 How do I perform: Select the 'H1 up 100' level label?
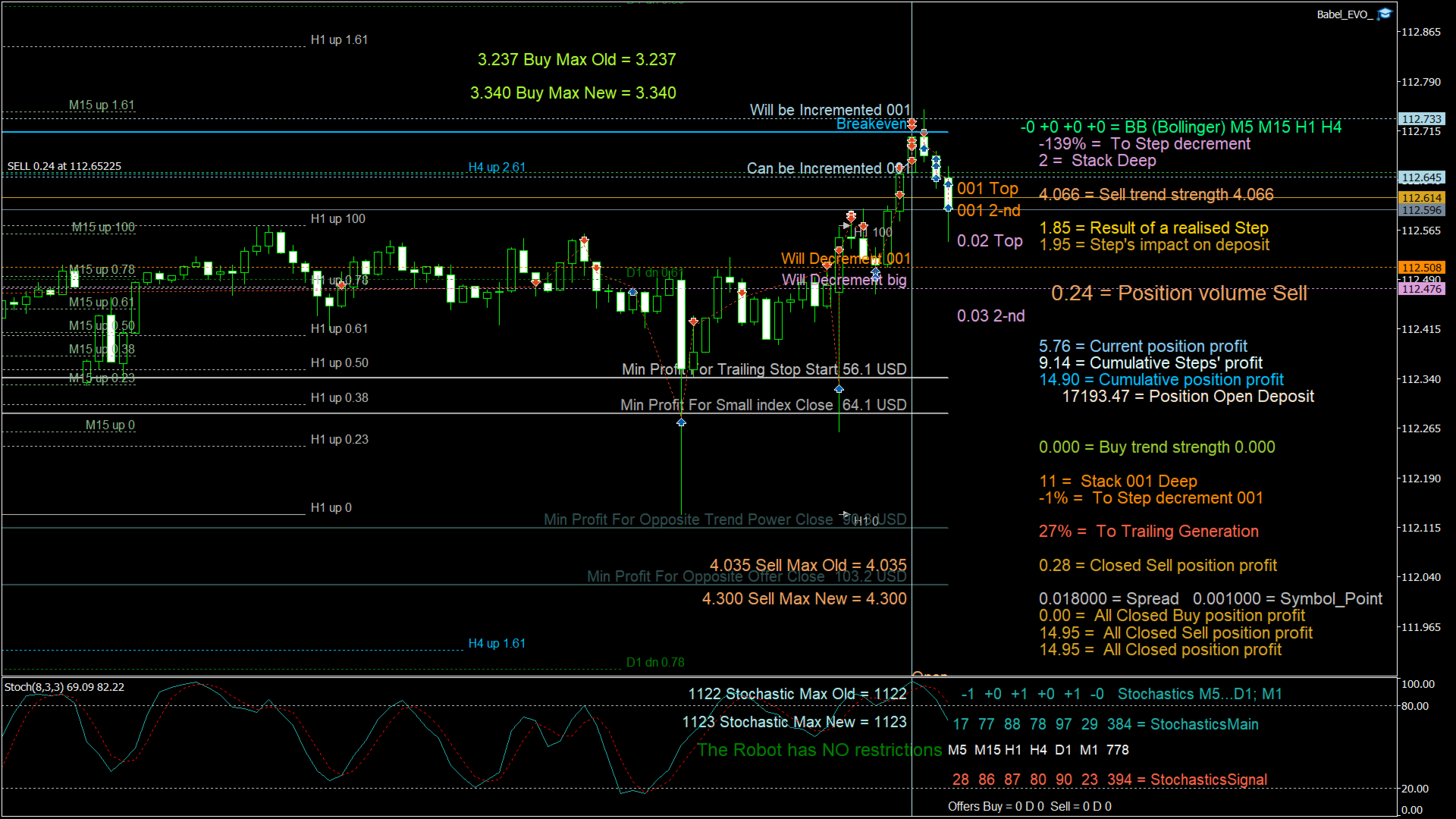pos(337,218)
